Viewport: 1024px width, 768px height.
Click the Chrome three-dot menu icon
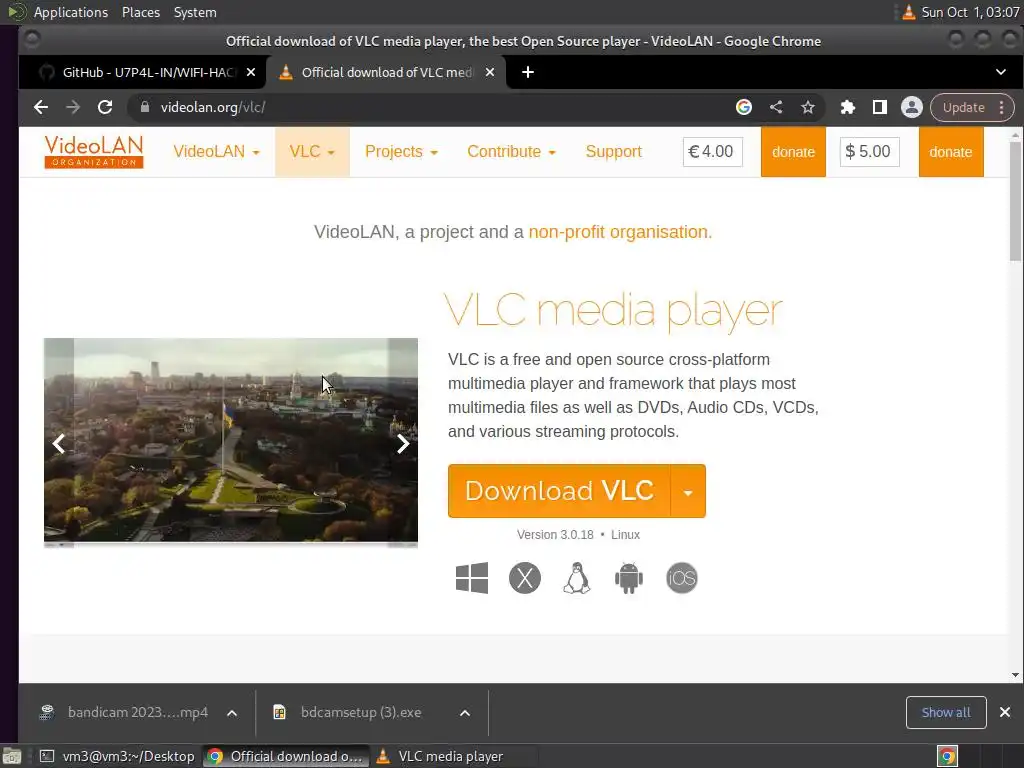[x=1001, y=107]
